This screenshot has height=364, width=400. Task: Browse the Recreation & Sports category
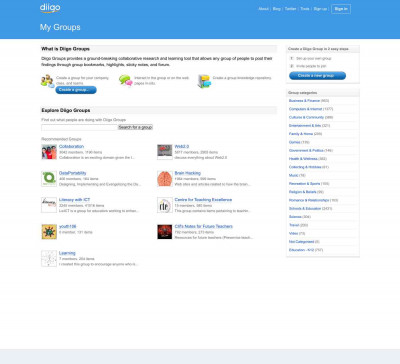(x=304, y=184)
